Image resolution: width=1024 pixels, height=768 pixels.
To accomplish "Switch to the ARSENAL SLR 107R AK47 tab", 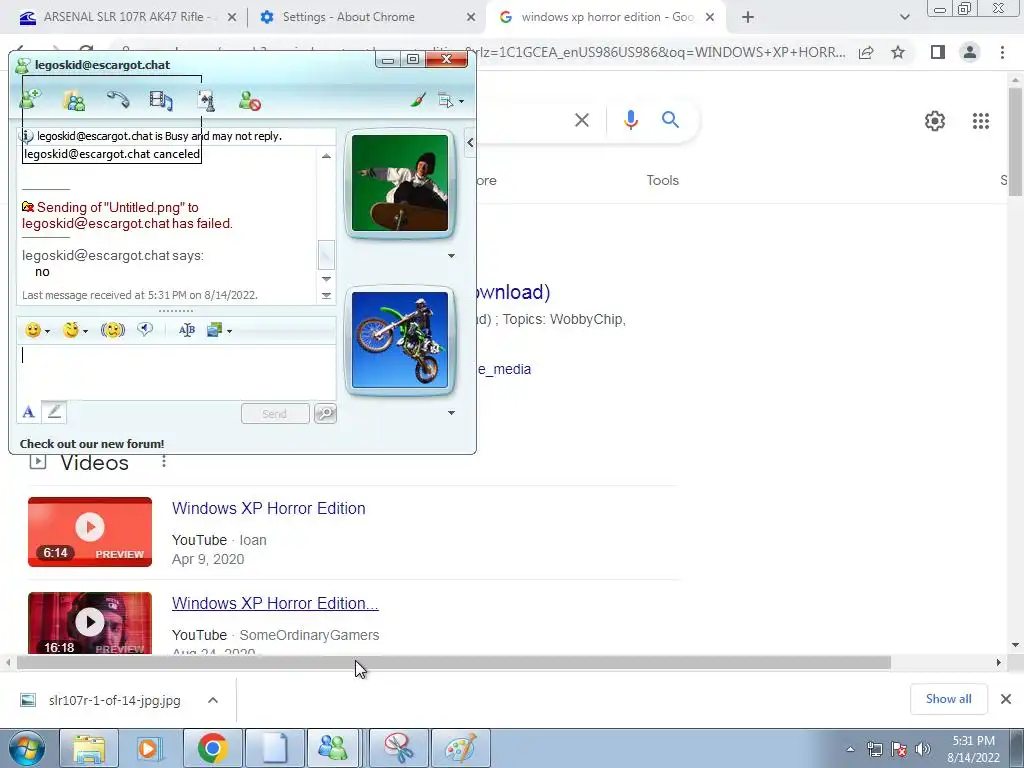I will click(128, 18).
